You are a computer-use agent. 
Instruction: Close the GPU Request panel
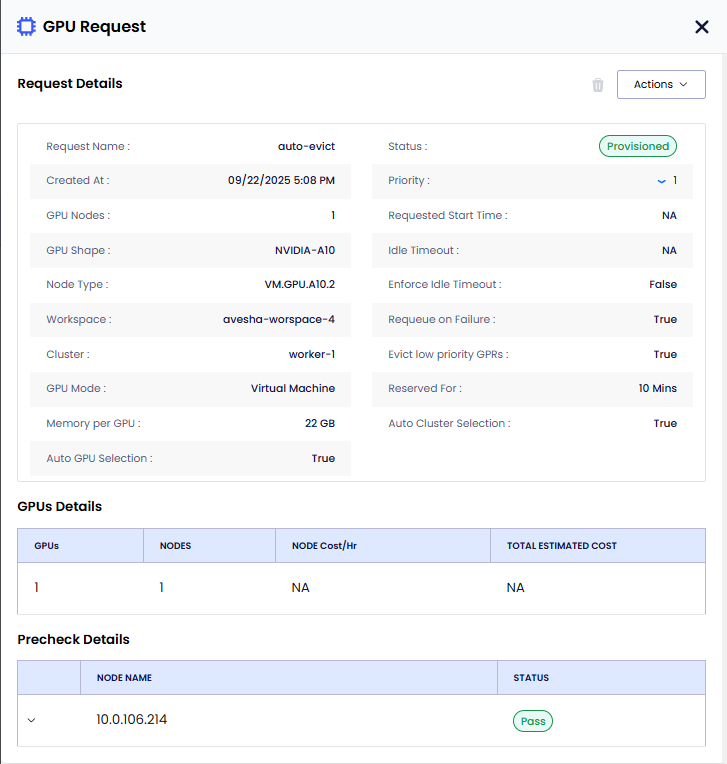(x=701, y=27)
